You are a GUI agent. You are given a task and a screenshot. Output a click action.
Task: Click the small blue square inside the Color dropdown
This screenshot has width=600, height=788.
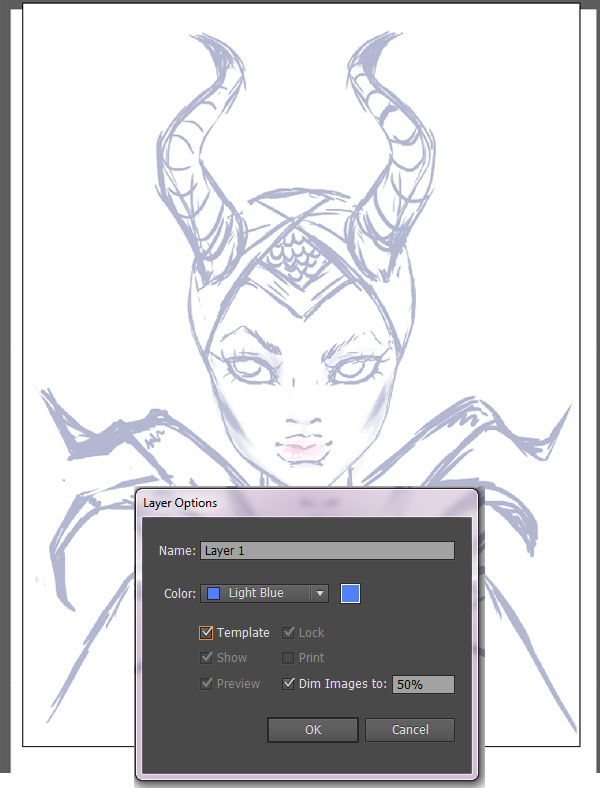click(x=213, y=594)
